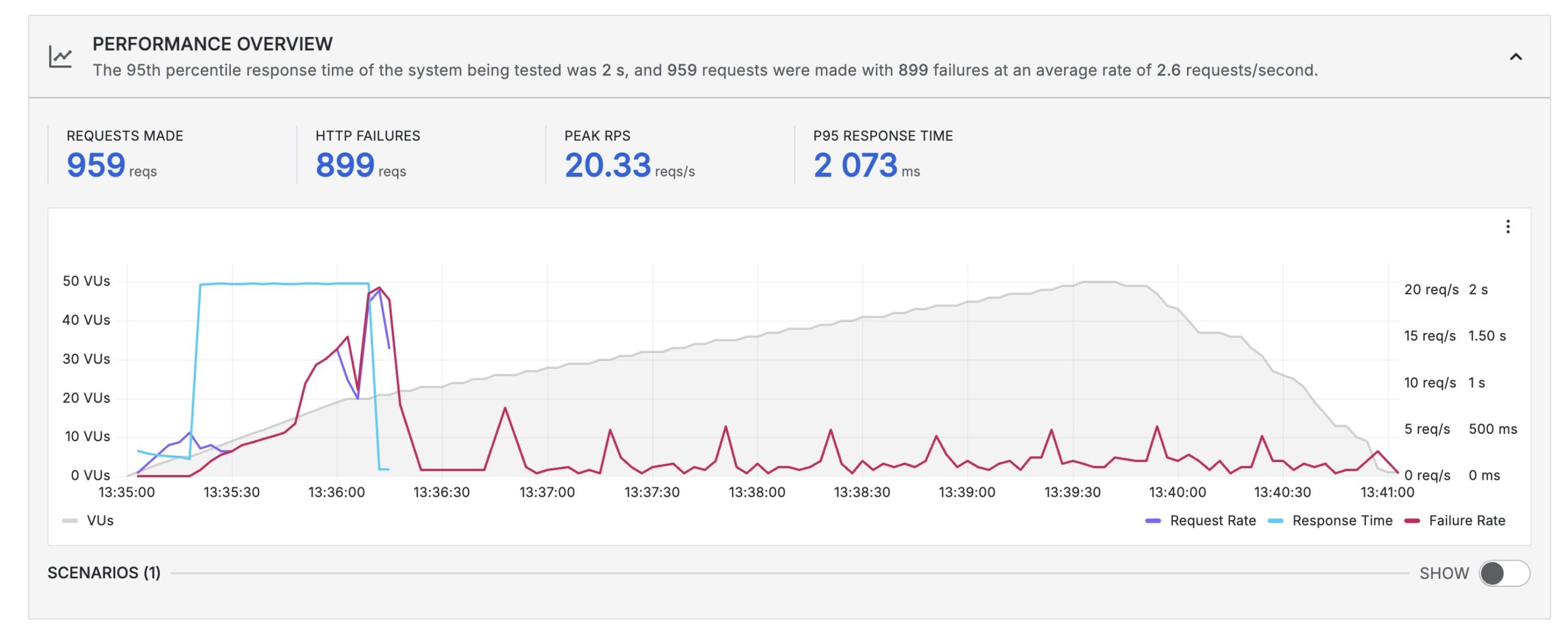The image size is (1568, 636).
Task: Click the Peak RPS 20.33 value
Action: point(608,165)
